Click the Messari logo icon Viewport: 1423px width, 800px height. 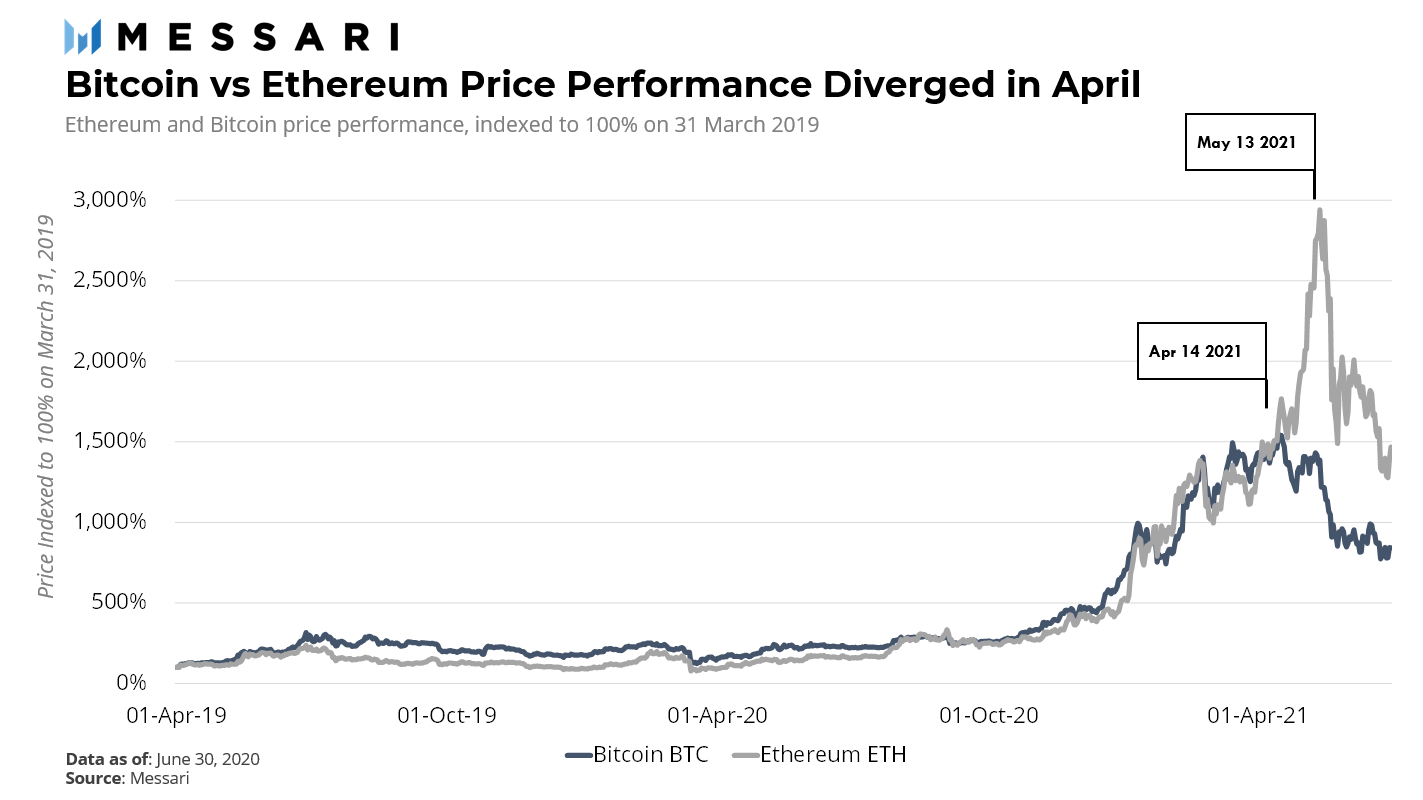pos(83,35)
